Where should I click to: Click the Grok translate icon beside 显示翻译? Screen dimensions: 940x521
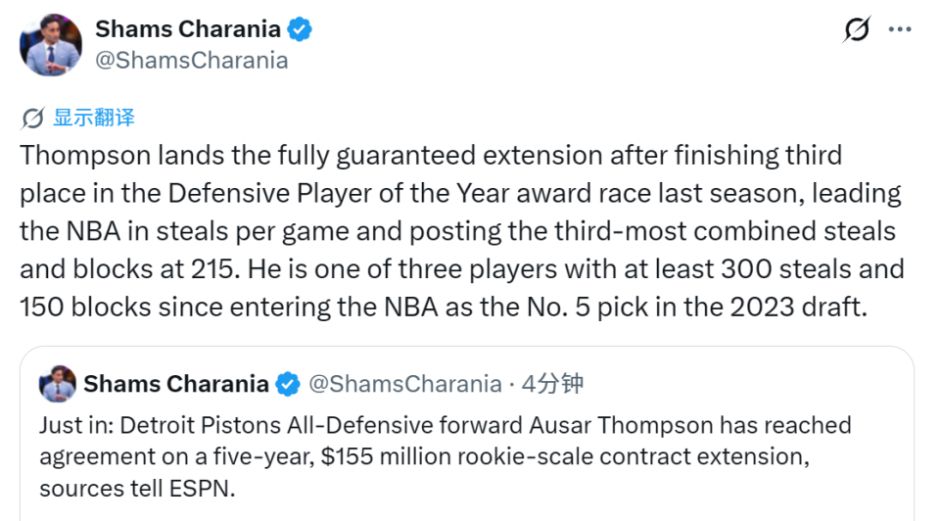[32, 118]
